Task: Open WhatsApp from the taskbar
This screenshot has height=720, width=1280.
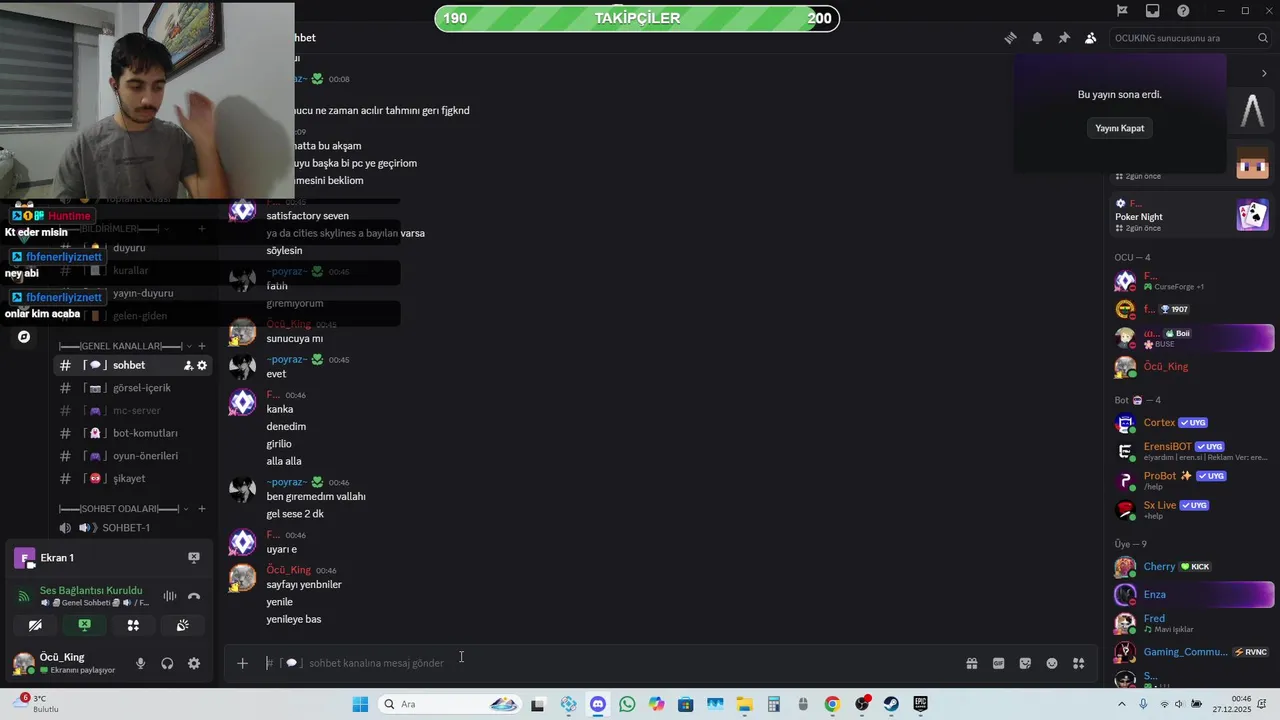Action: pos(627,704)
